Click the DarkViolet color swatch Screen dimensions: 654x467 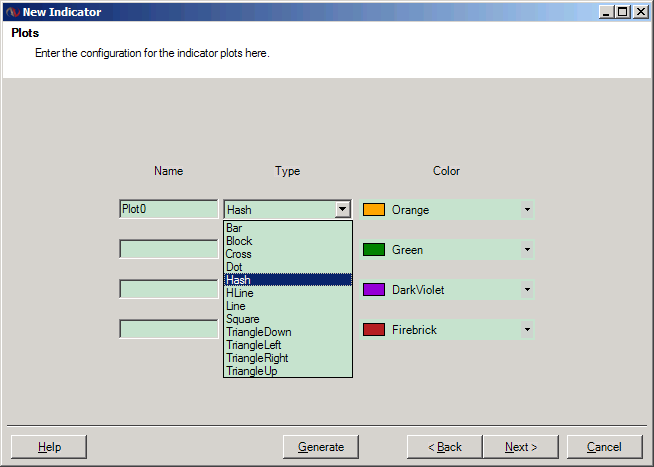coord(374,289)
